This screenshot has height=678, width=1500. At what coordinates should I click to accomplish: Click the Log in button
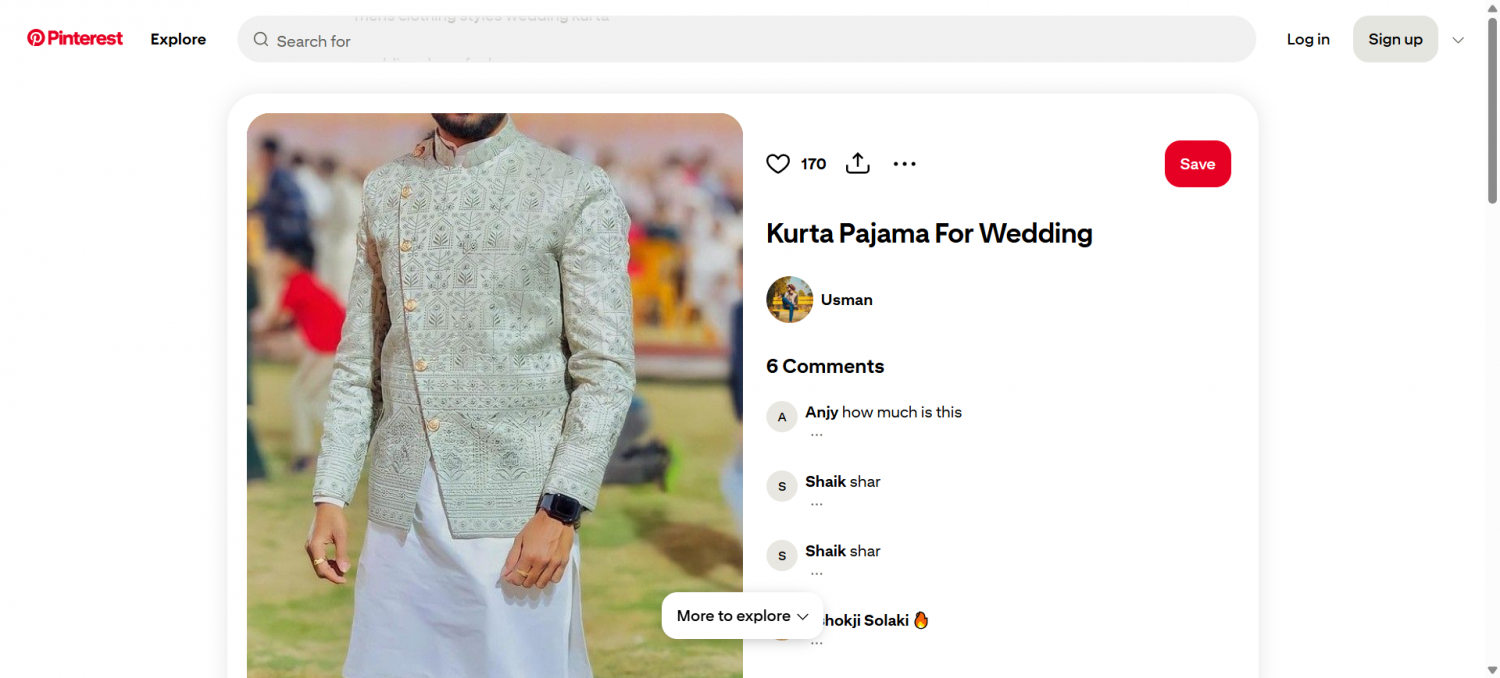click(x=1308, y=39)
